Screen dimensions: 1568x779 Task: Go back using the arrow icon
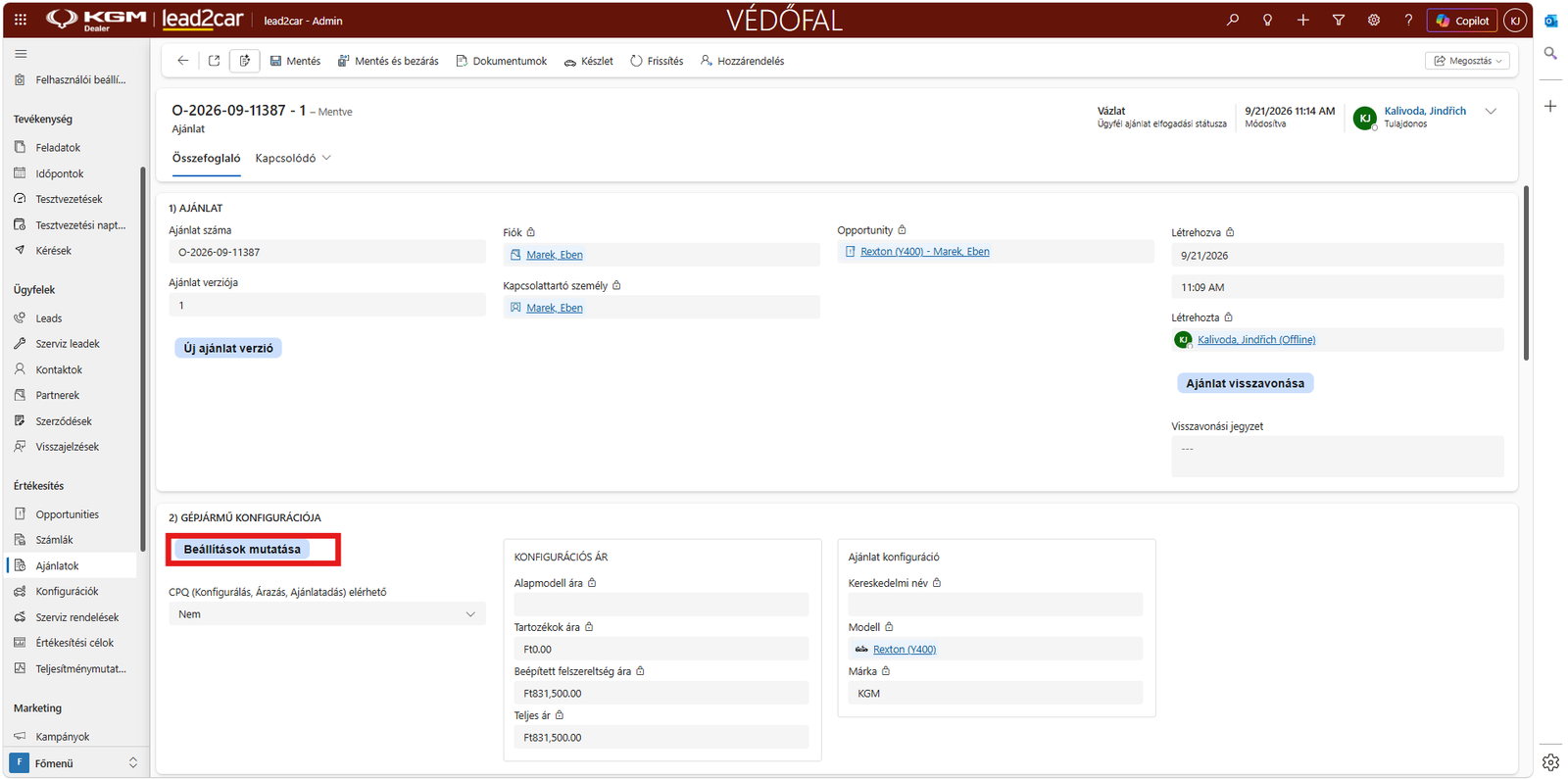pyautogui.click(x=183, y=61)
